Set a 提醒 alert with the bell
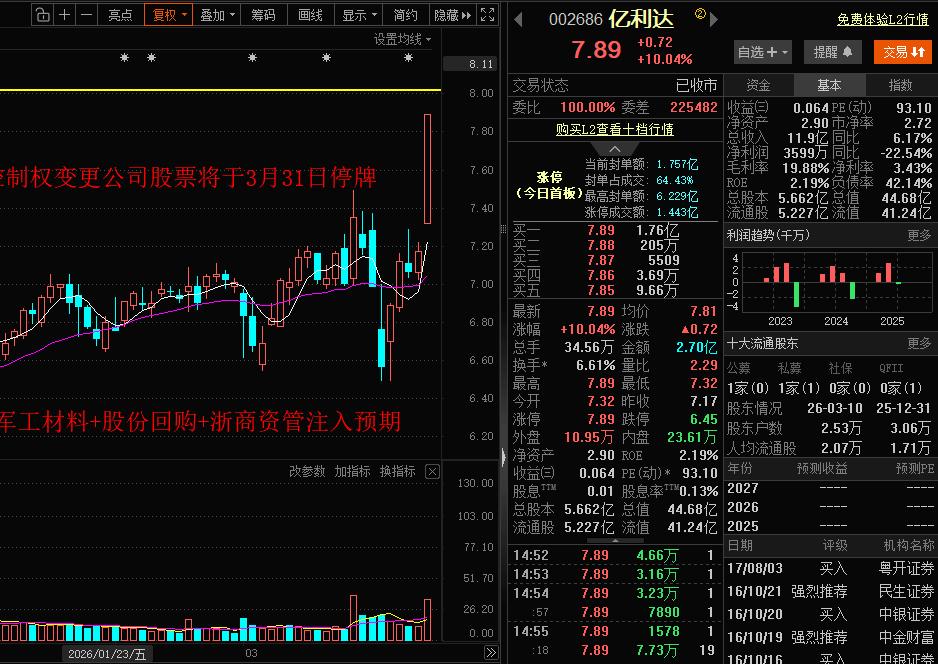The image size is (938, 664). click(x=833, y=52)
